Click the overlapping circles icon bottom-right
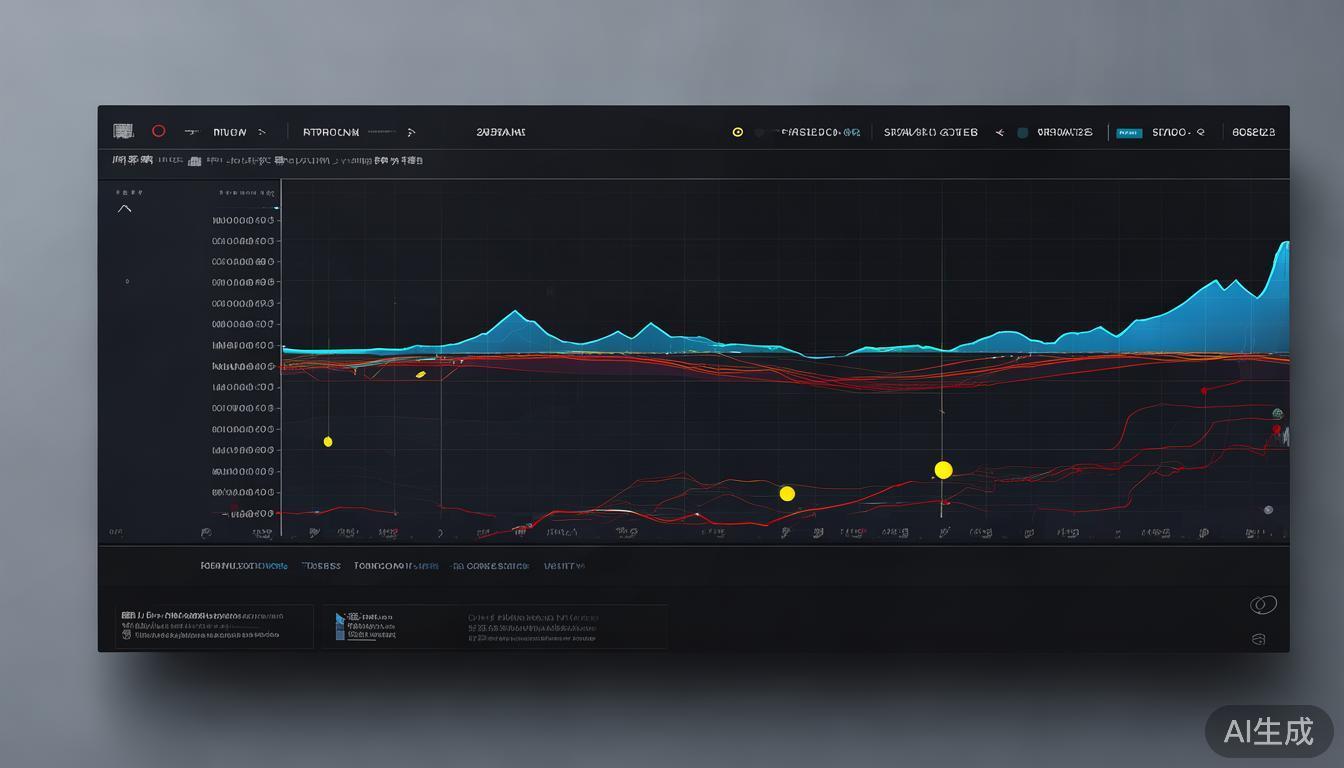Viewport: 1344px width, 768px height. (x=1263, y=604)
